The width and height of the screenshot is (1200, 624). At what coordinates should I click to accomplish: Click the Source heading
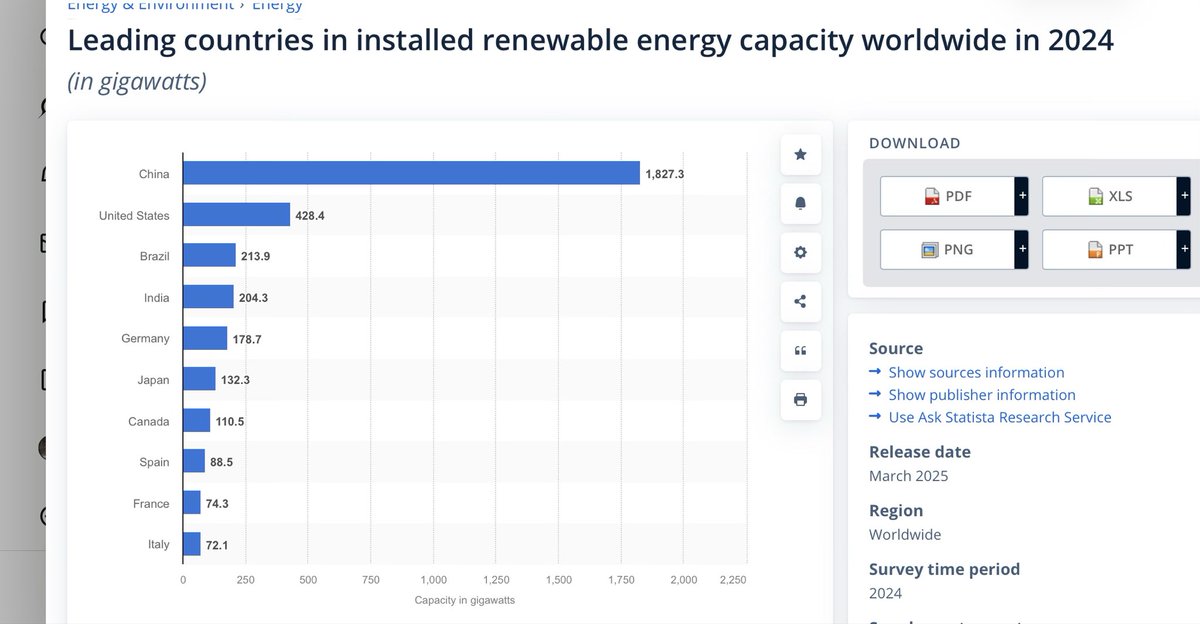coord(896,348)
